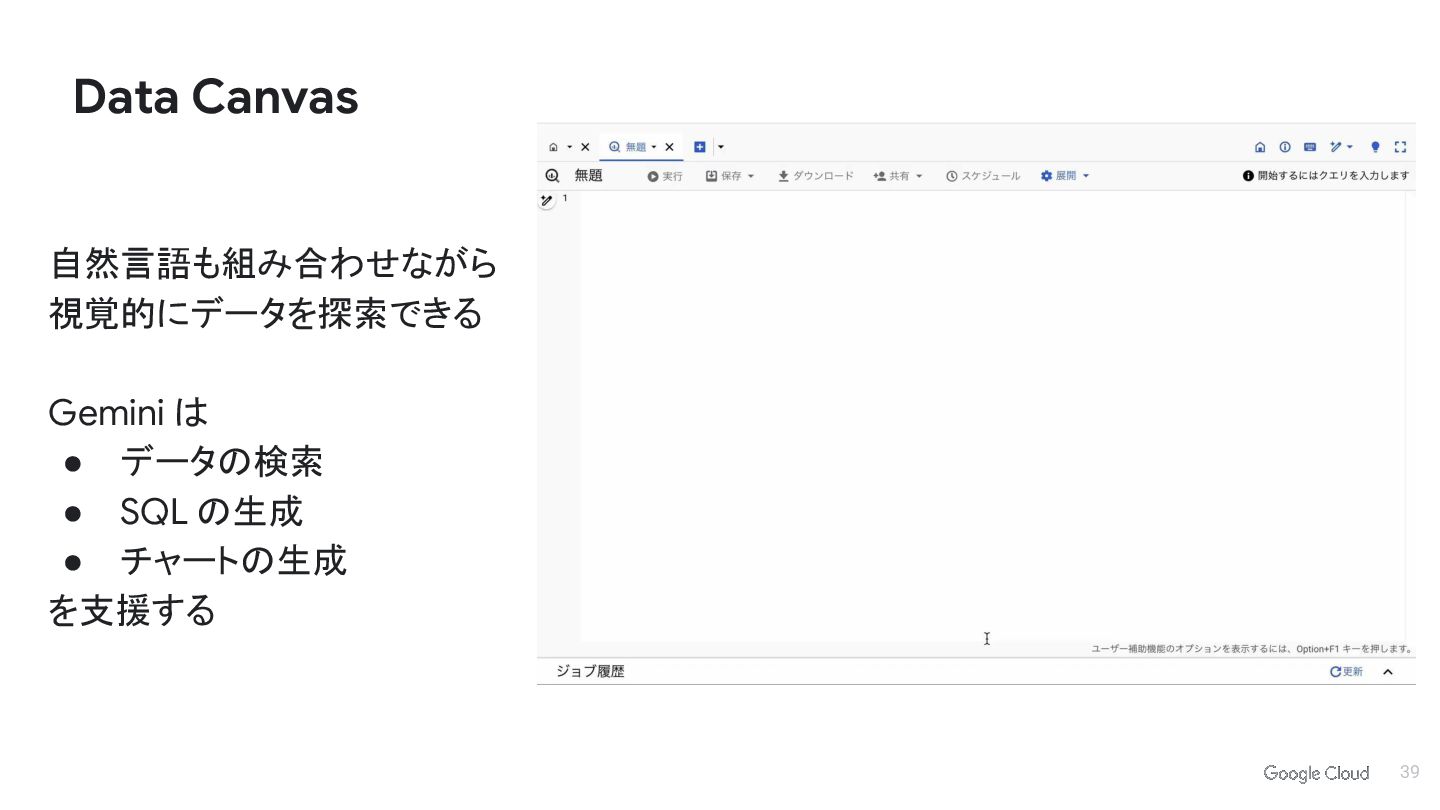Open the 保存 save menu
Viewport: 1440px width, 810px height.
coord(730,176)
